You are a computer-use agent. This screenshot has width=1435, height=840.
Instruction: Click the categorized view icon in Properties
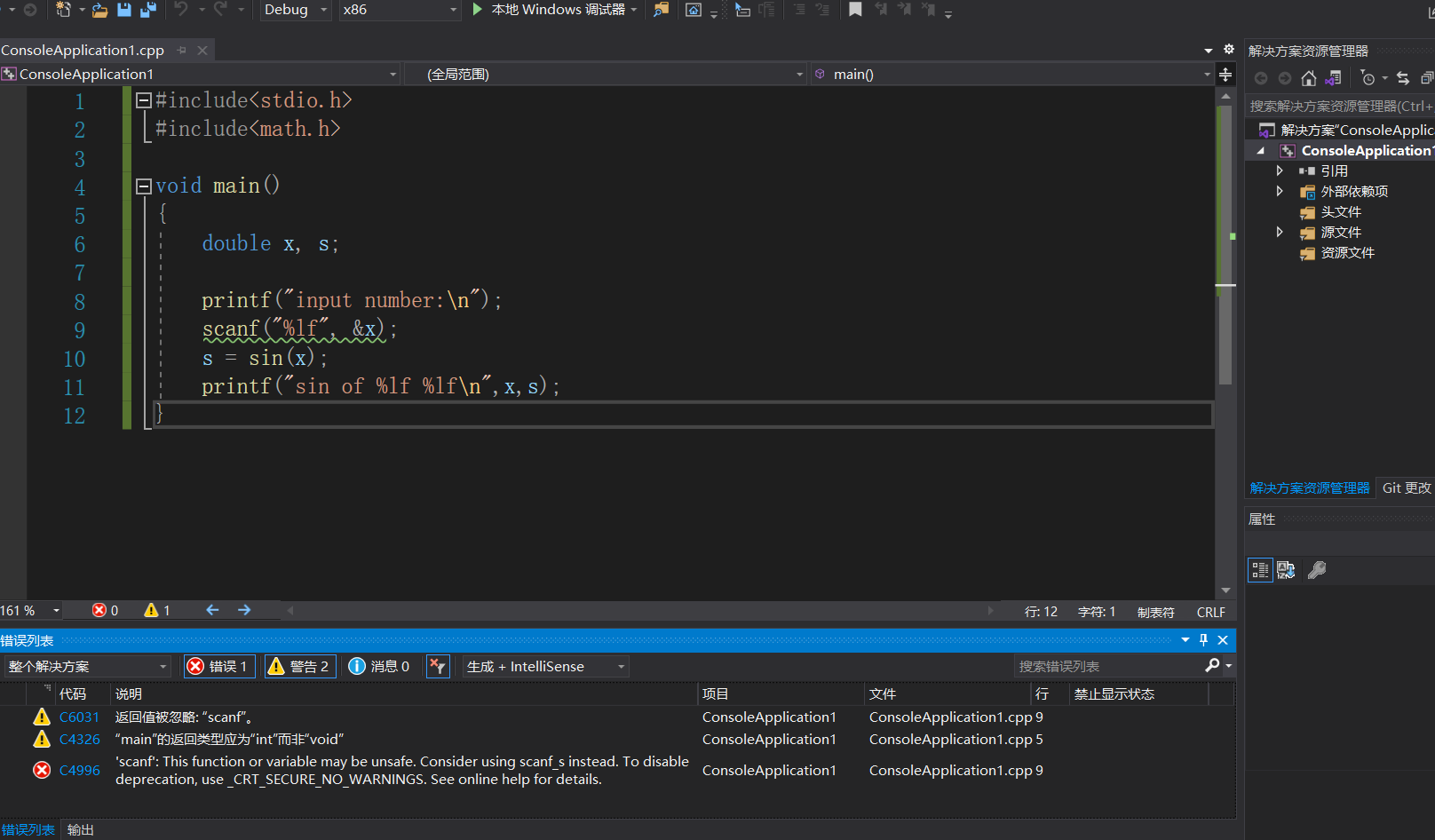[1260, 570]
